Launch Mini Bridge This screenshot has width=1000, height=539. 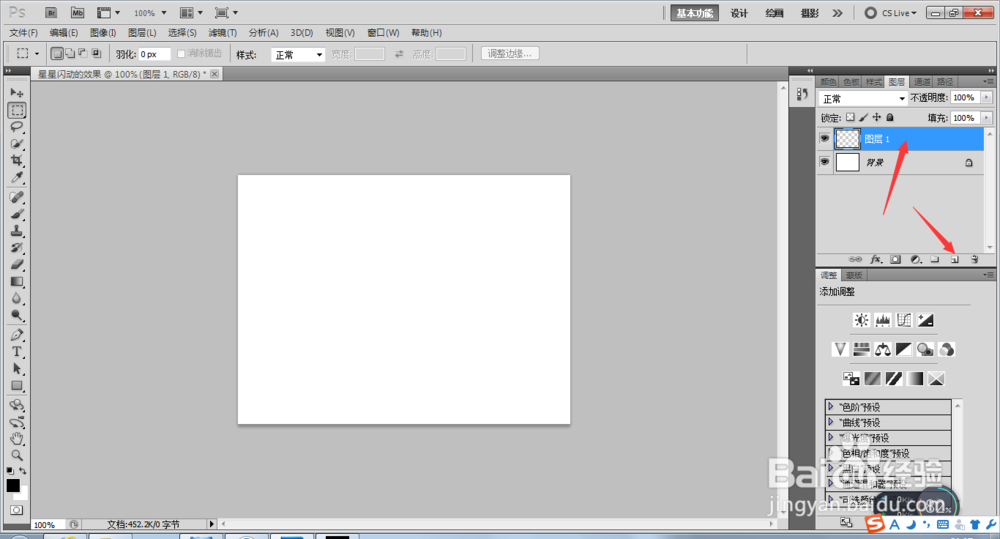click(77, 13)
